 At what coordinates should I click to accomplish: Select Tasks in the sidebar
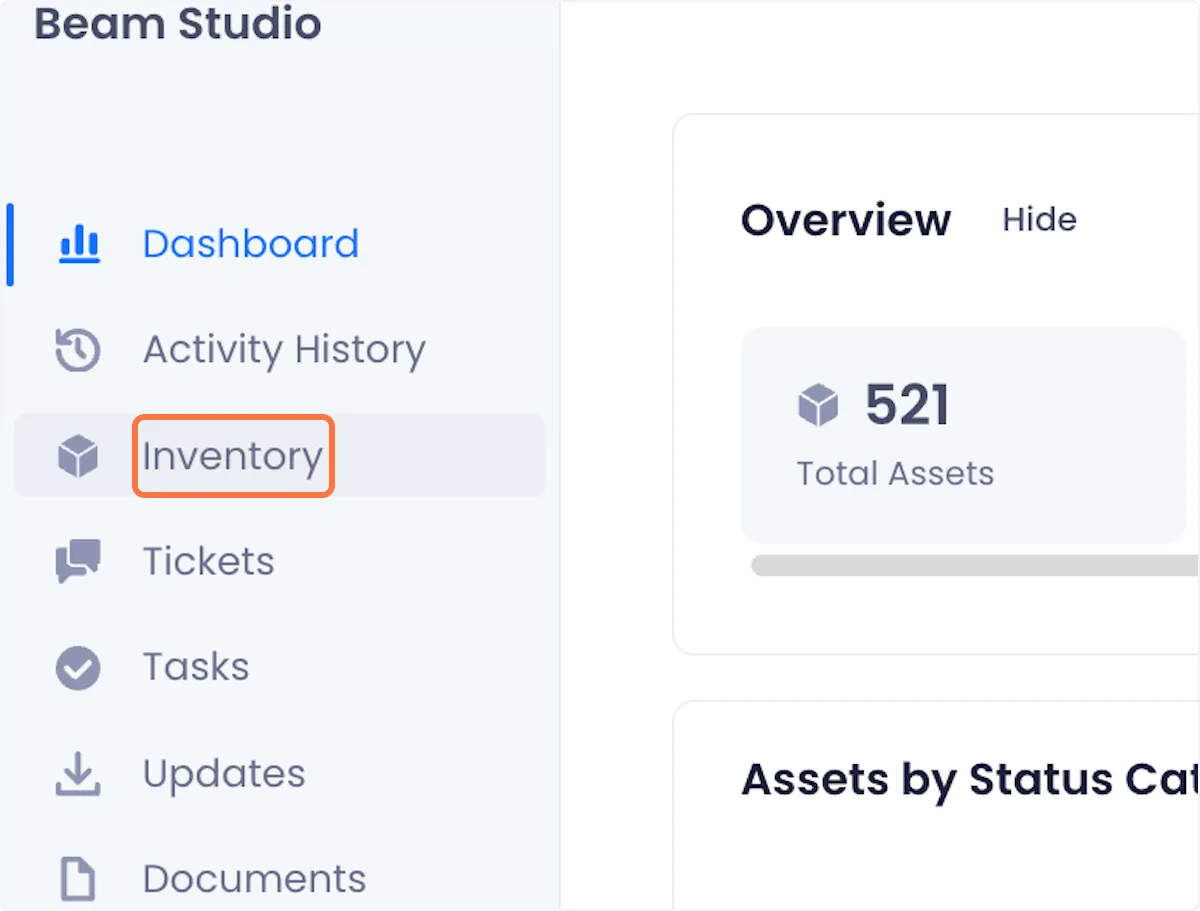[196, 668]
